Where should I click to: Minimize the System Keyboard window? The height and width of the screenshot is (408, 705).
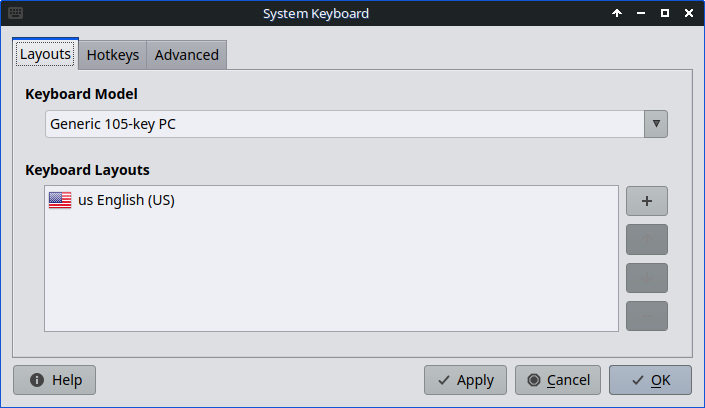coord(641,14)
